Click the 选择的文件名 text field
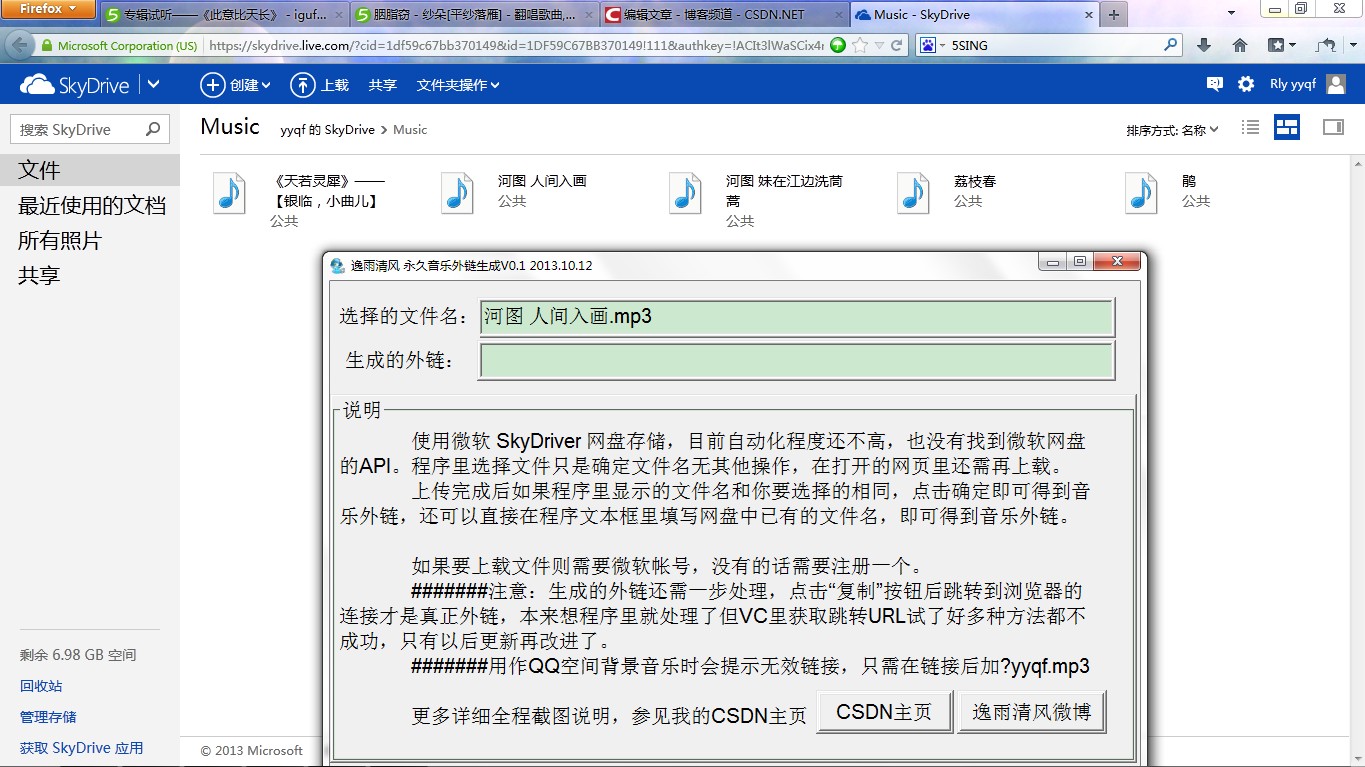 [797, 317]
